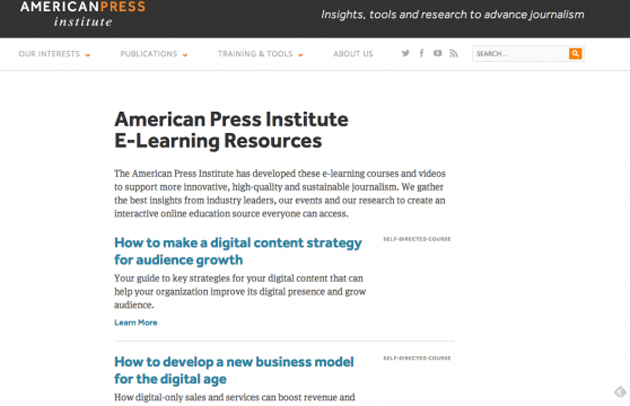This screenshot has height=406, width=630.
Task: Click the American Press Institute logo
Action: tap(83, 14)
